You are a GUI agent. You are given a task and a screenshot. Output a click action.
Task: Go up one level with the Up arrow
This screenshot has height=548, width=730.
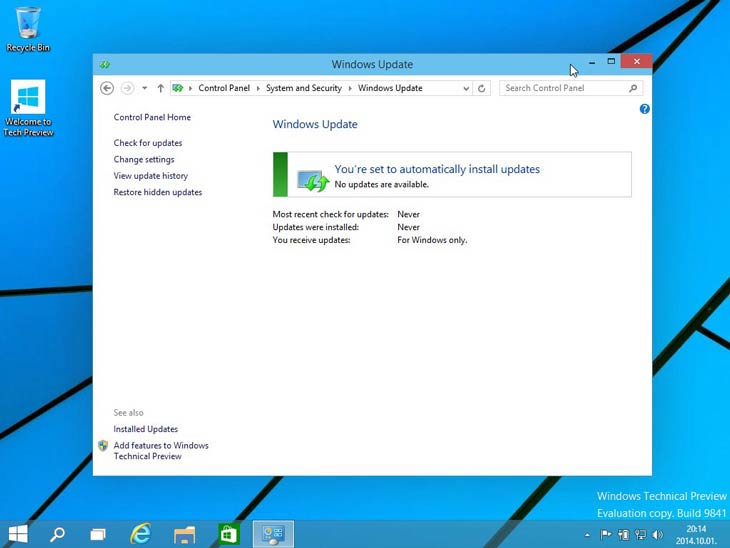coord(160,88)
